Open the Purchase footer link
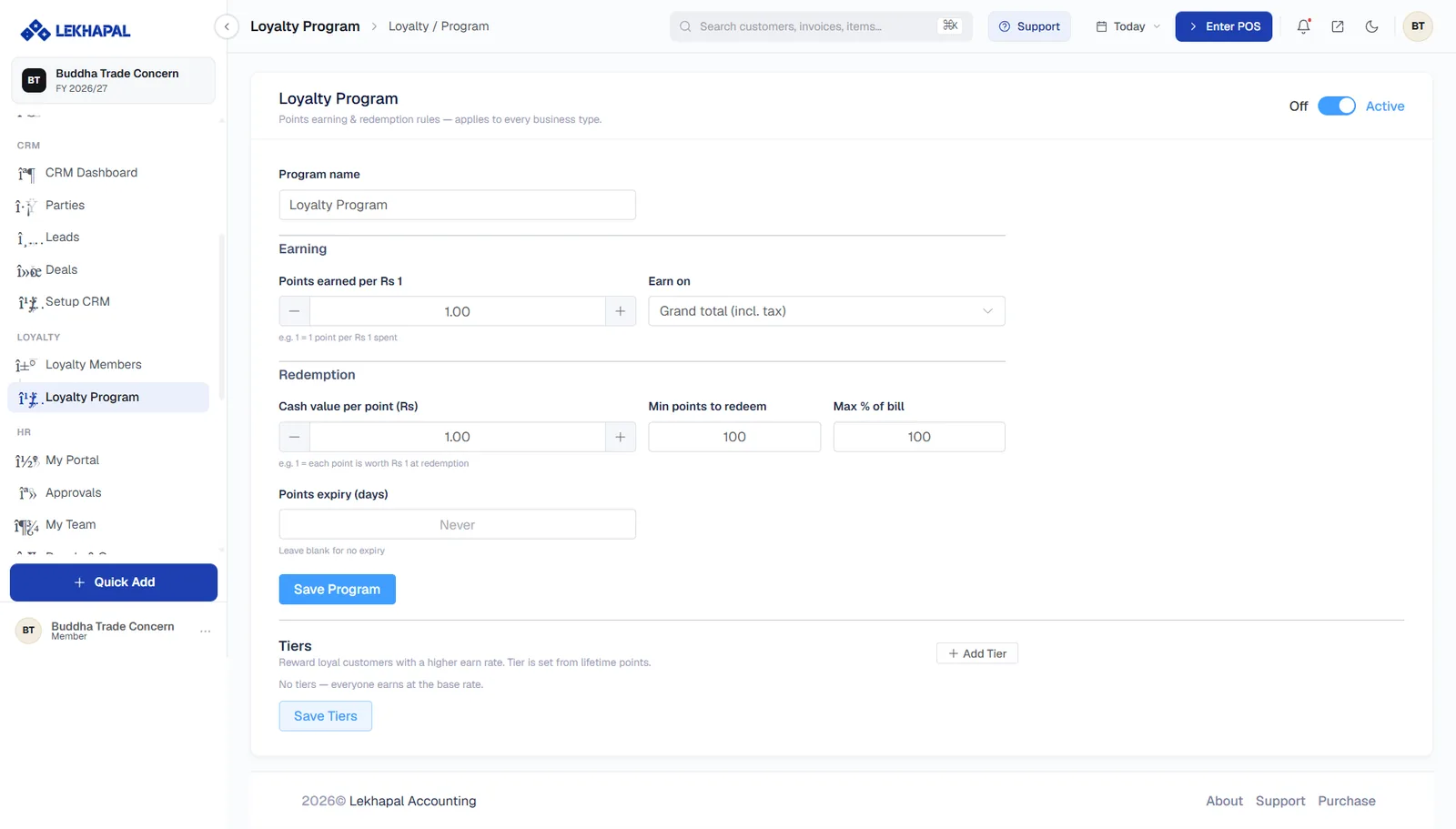 click(1346, 802)
